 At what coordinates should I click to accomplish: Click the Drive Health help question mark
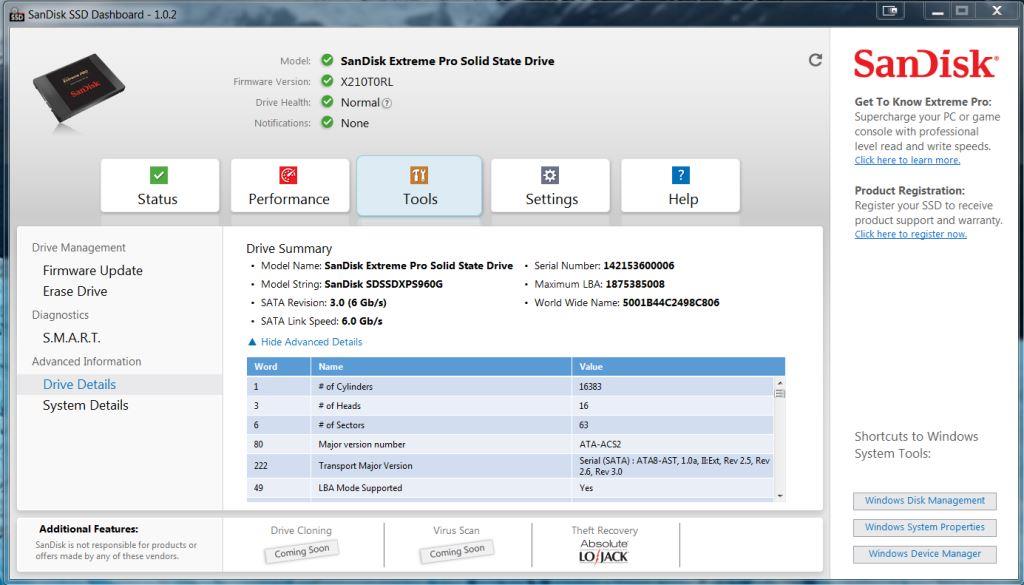(x=387, y=103)
